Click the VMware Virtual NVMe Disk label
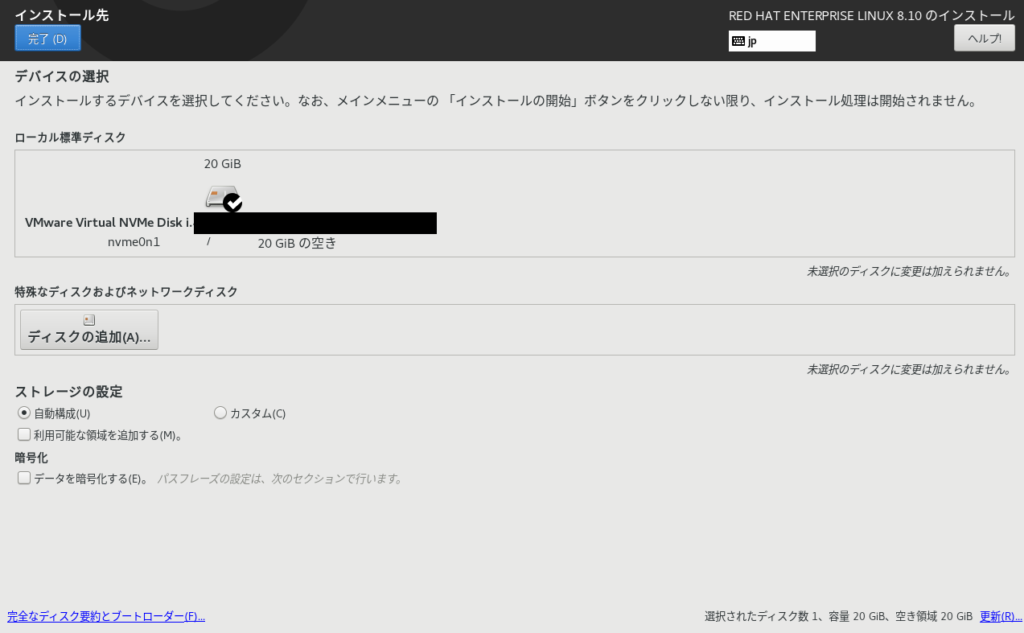 pos(108,223)
